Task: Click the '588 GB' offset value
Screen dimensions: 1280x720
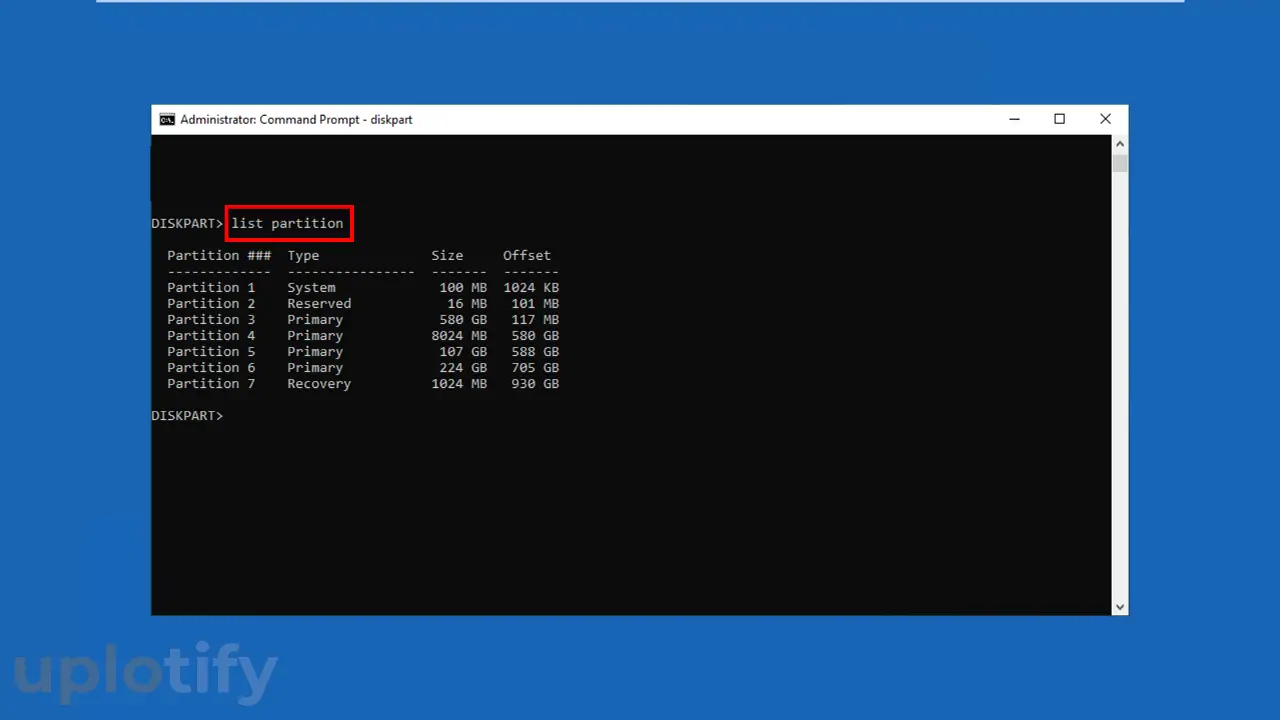Action: 535,351
